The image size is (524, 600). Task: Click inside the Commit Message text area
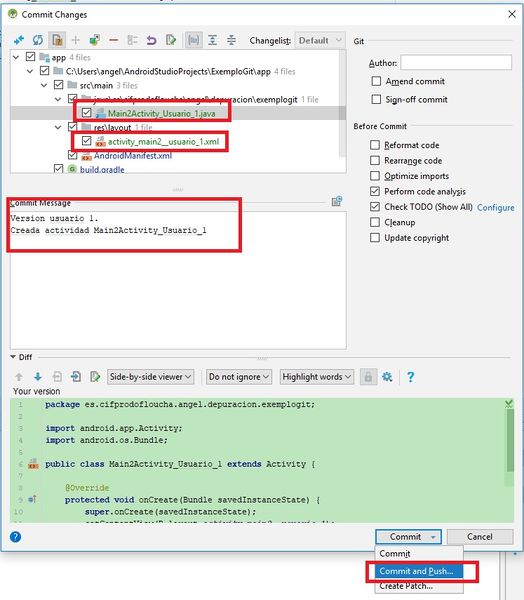(178, 280)
